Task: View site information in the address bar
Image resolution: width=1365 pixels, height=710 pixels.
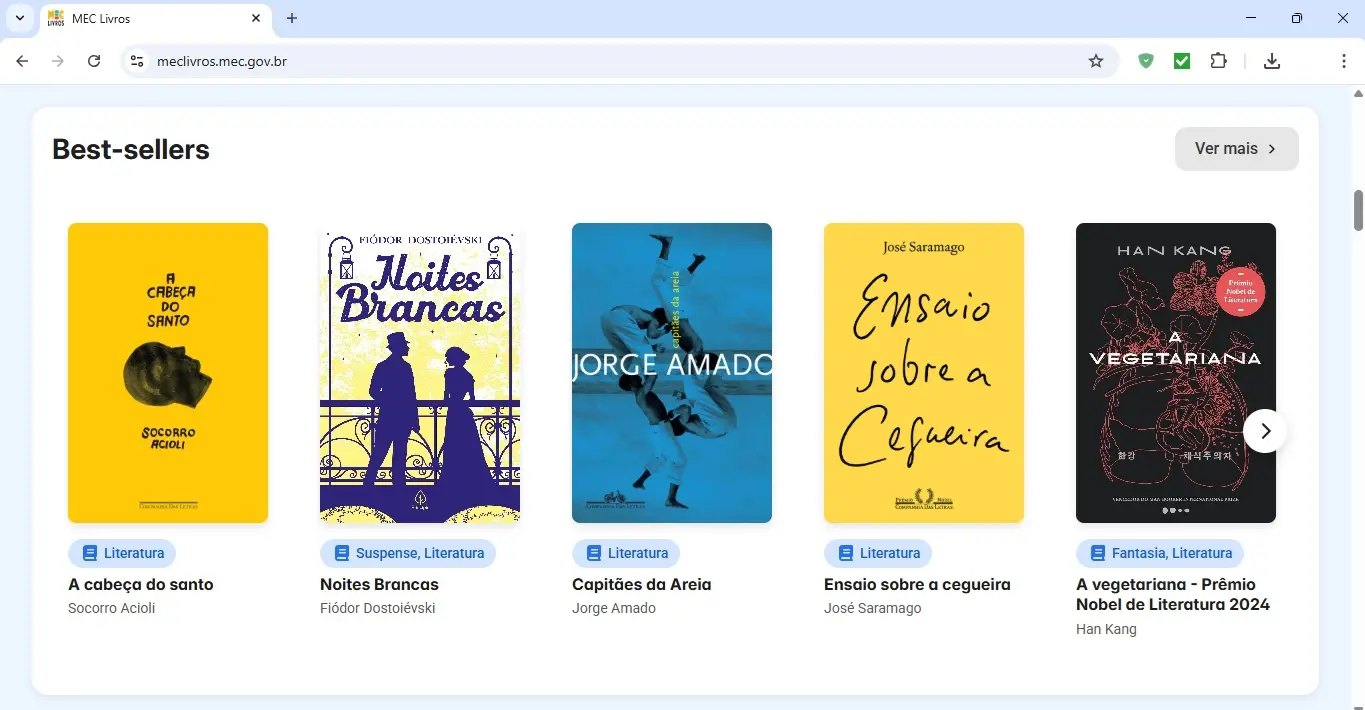Action: coord(136,61)
